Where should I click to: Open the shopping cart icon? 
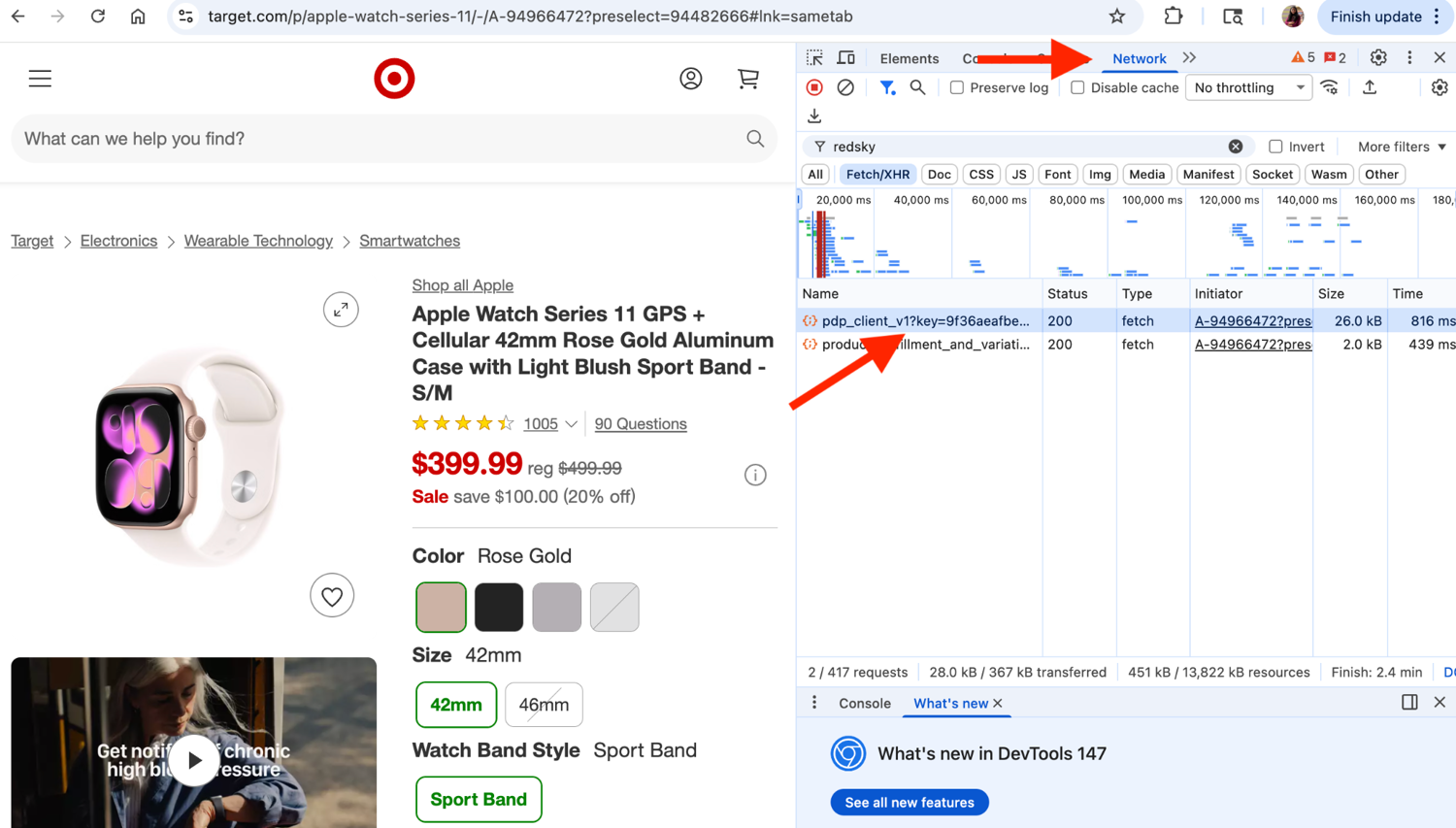(x=748, y=79)
